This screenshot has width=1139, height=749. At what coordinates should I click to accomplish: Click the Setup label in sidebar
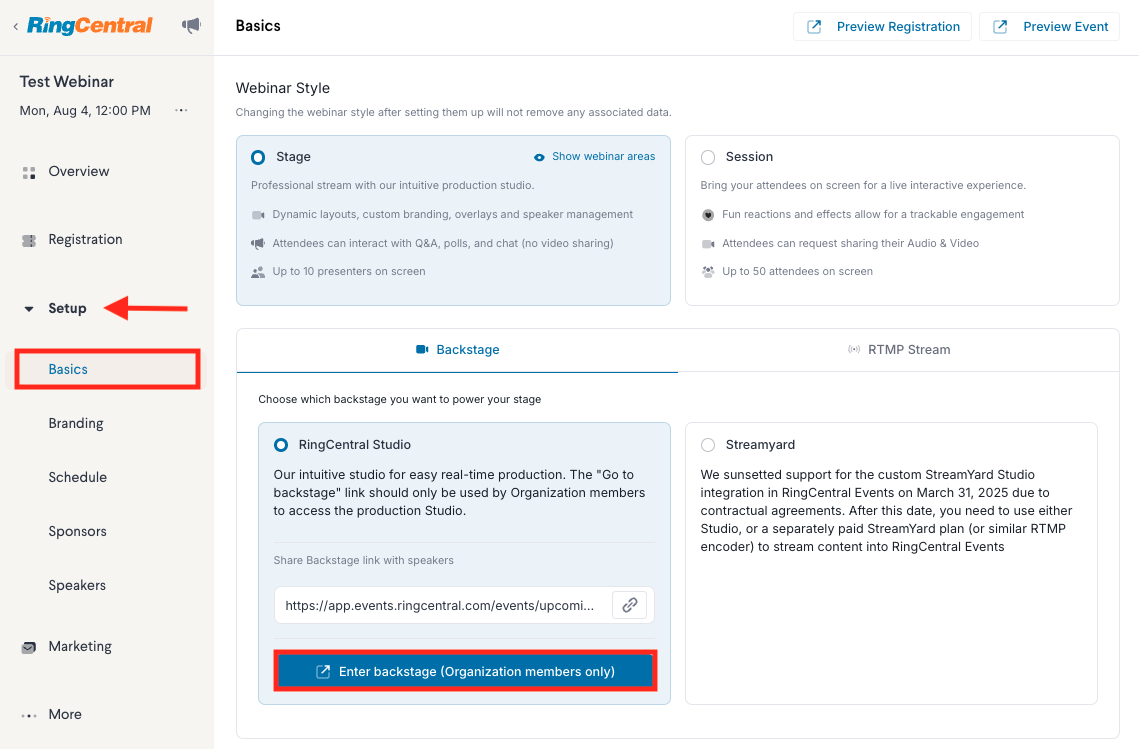(68, 308)
